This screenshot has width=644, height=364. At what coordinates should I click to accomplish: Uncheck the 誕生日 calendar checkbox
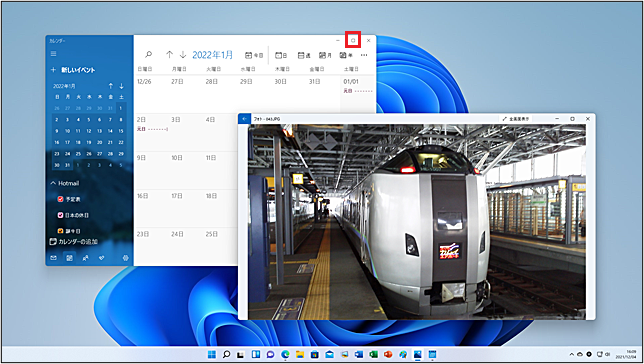coord(60,230)
